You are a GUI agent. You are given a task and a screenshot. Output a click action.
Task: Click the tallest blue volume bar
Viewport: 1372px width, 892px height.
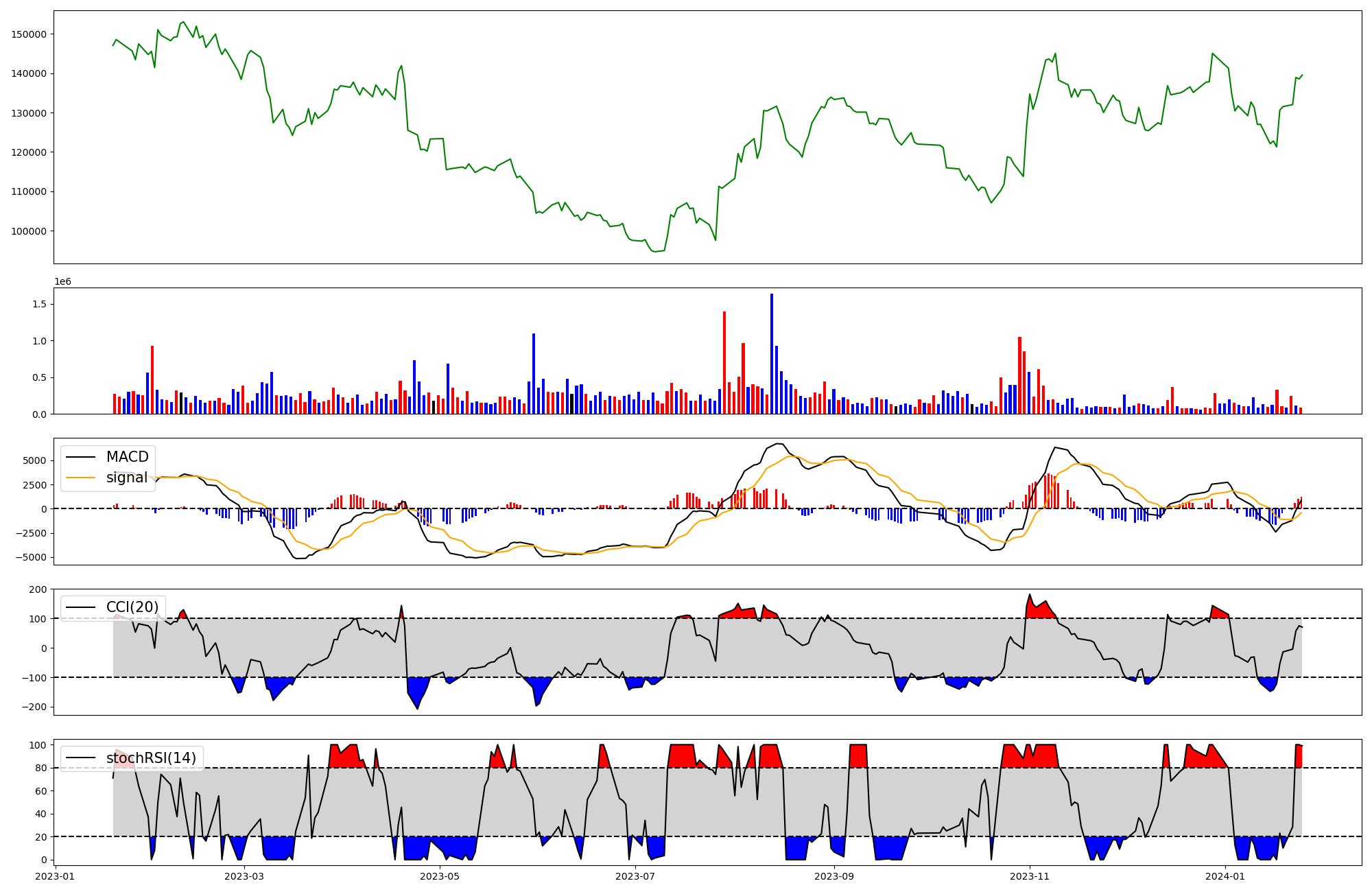click(772, 353)
